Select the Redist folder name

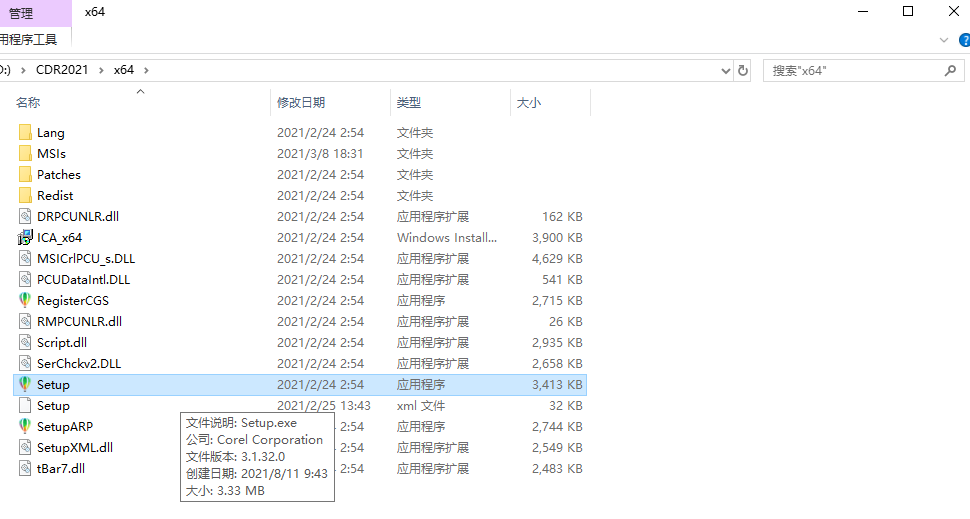point(55,195)
